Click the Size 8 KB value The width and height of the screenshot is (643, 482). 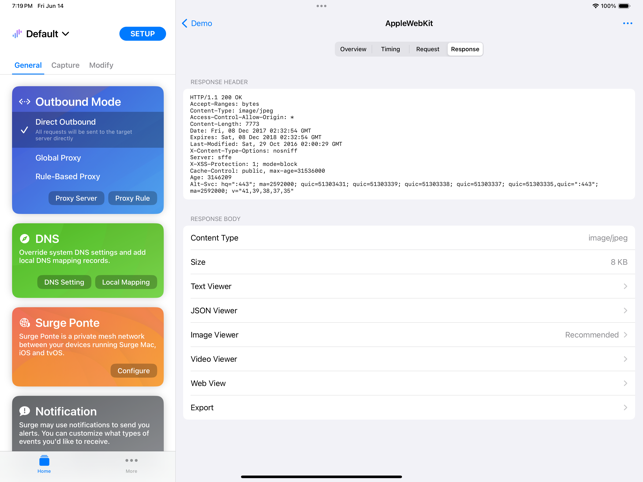(619, 262)
